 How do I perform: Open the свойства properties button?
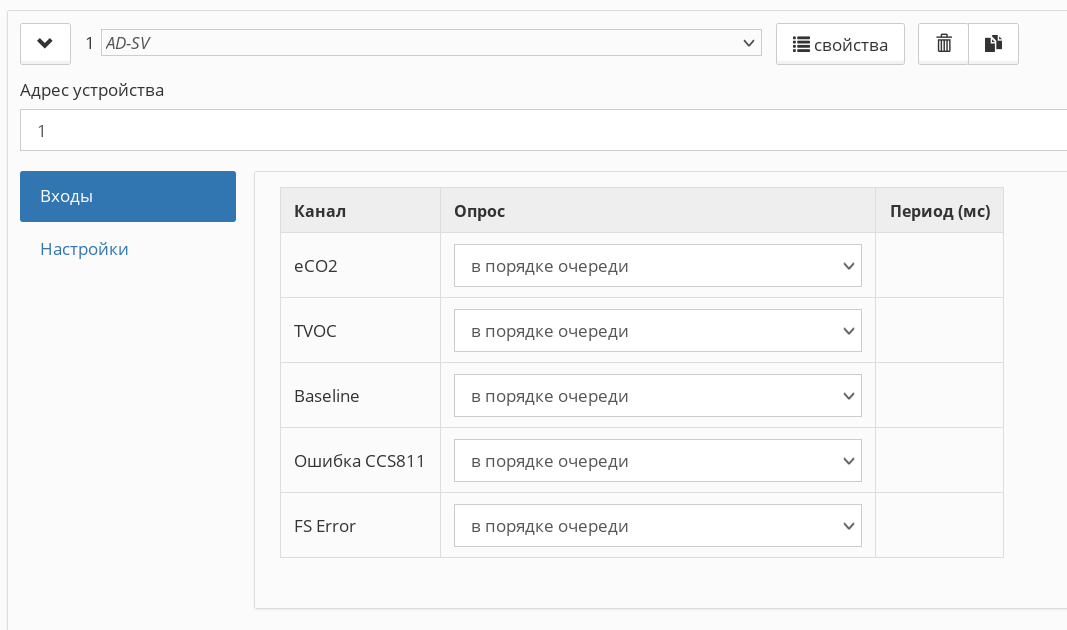click(840, 44)
